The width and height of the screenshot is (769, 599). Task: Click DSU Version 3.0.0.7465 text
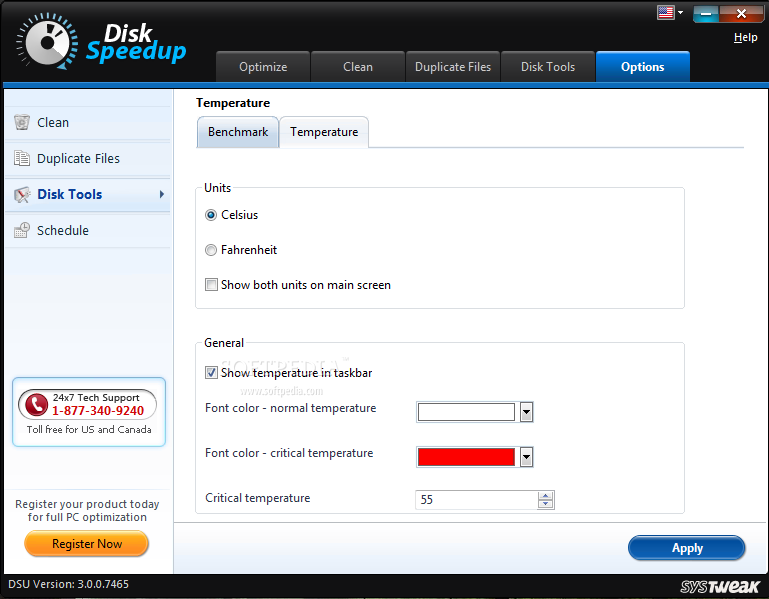click(69, 584)
